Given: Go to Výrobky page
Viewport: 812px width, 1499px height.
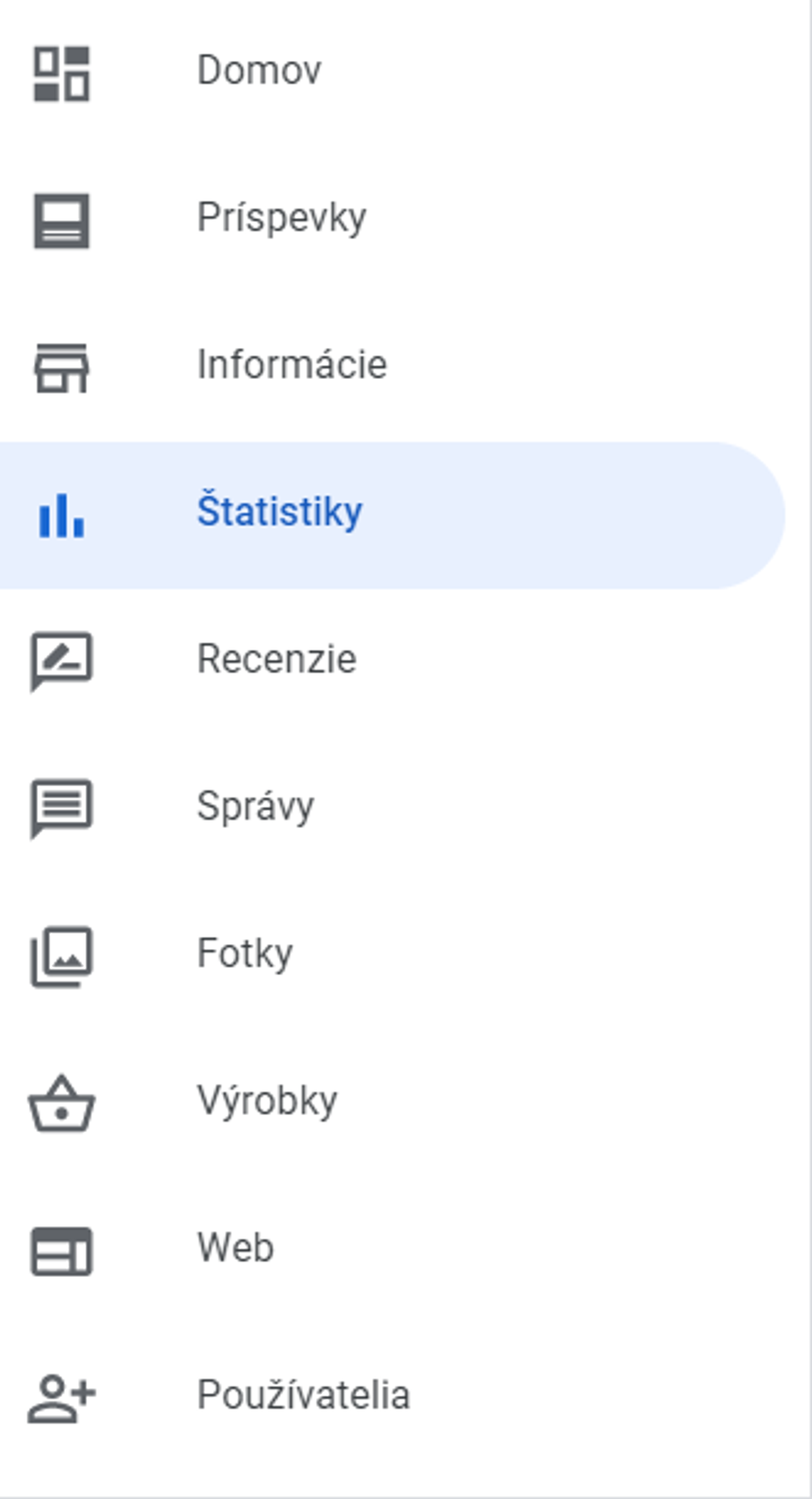Looking at the screenshot, I should [392, 1103].
